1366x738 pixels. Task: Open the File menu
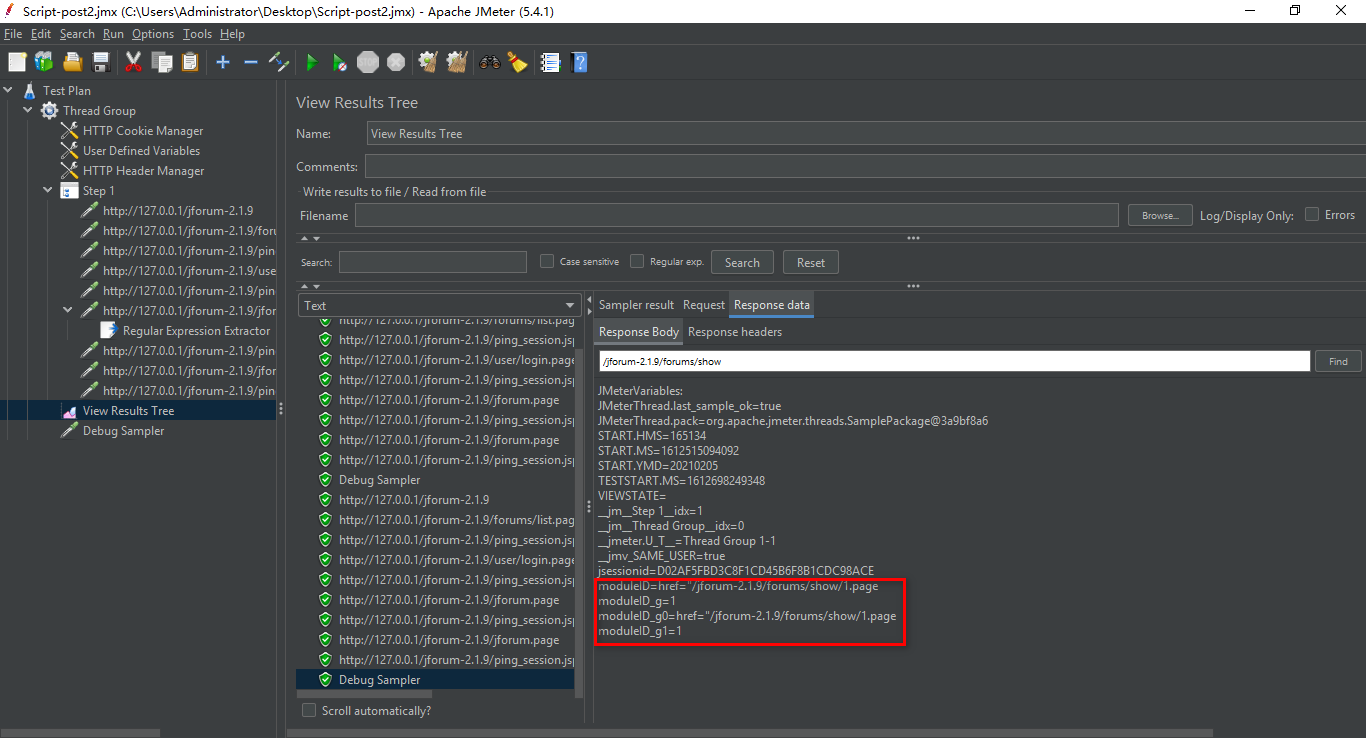tap(13, 34)
